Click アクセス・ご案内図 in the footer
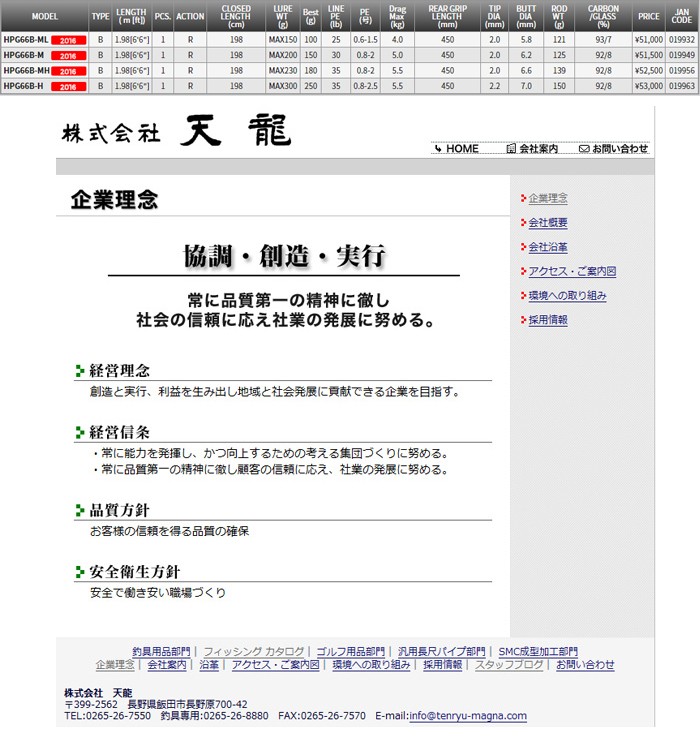The height and width of the screenshot is (756, 700). (276, 664)
